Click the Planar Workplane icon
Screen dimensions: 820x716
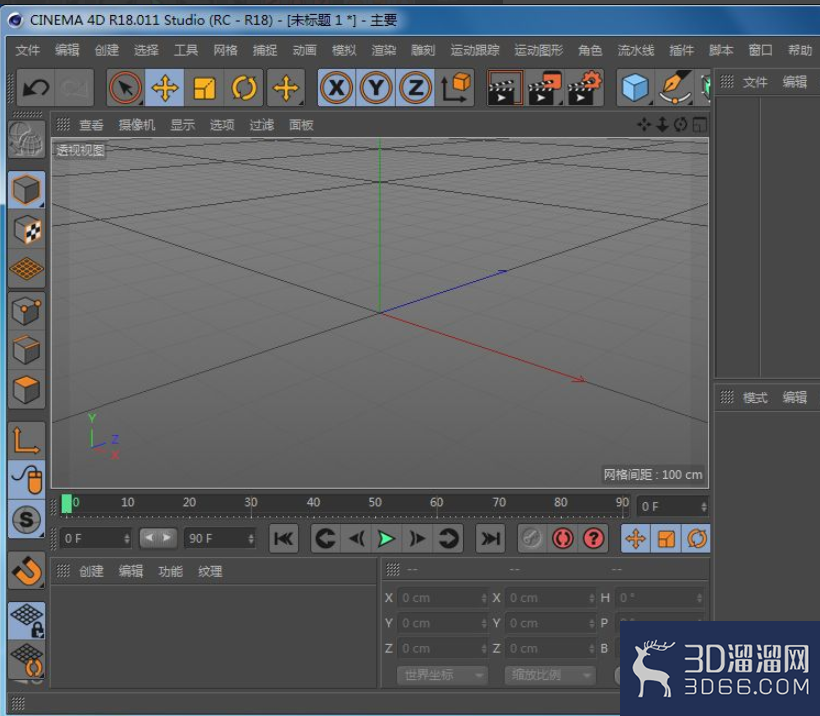click(26, 661)
